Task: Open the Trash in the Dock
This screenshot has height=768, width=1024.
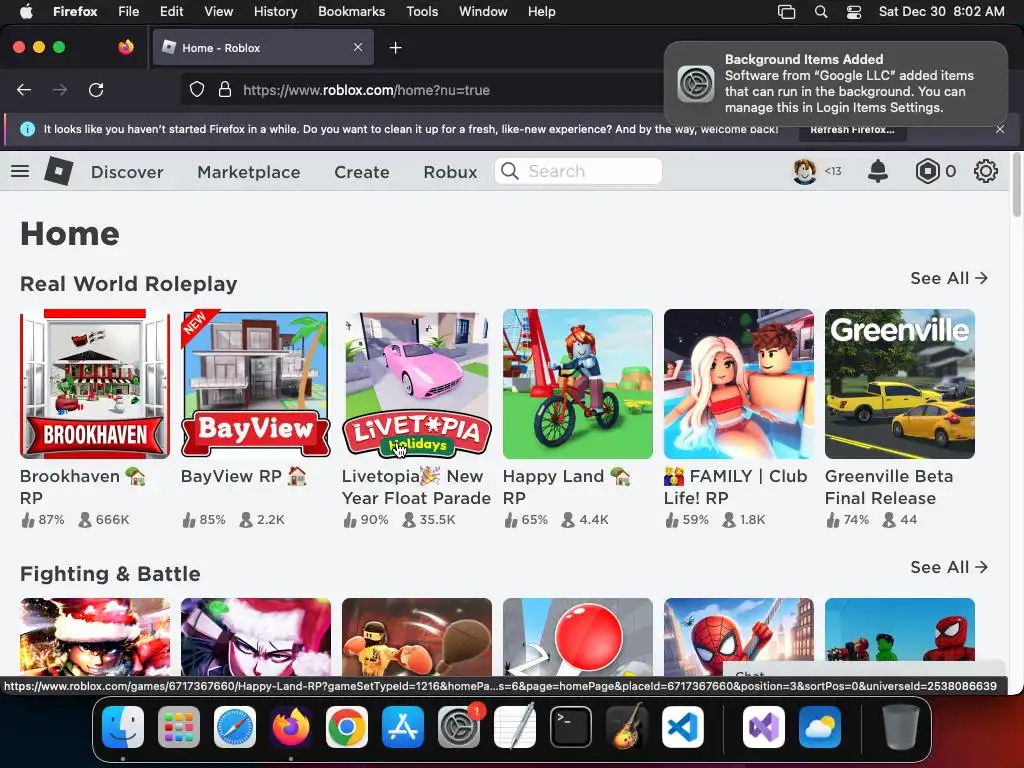Action: [901, 727]
